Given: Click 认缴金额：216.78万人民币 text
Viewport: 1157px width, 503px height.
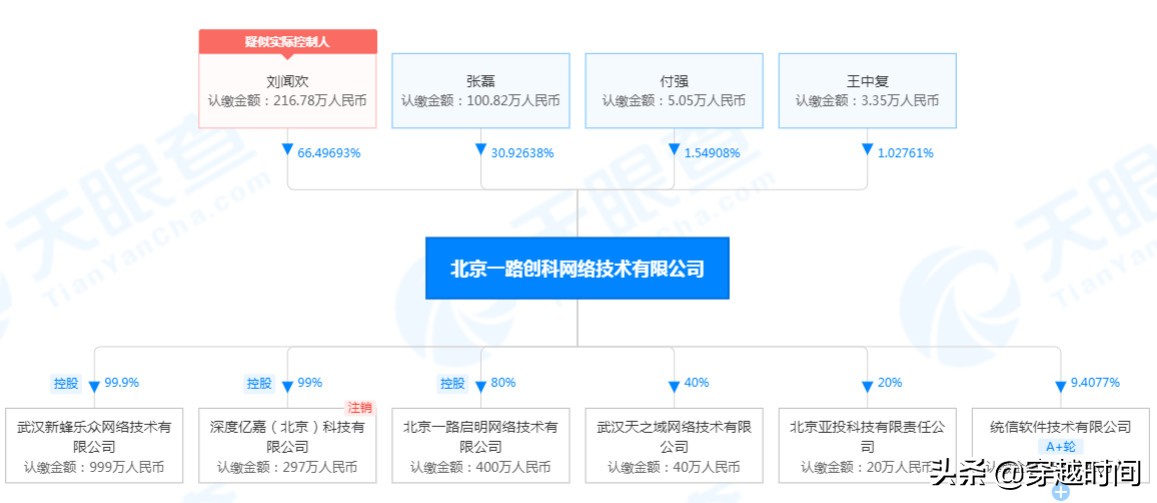Looking at the screenshot, I should (288, 101).
